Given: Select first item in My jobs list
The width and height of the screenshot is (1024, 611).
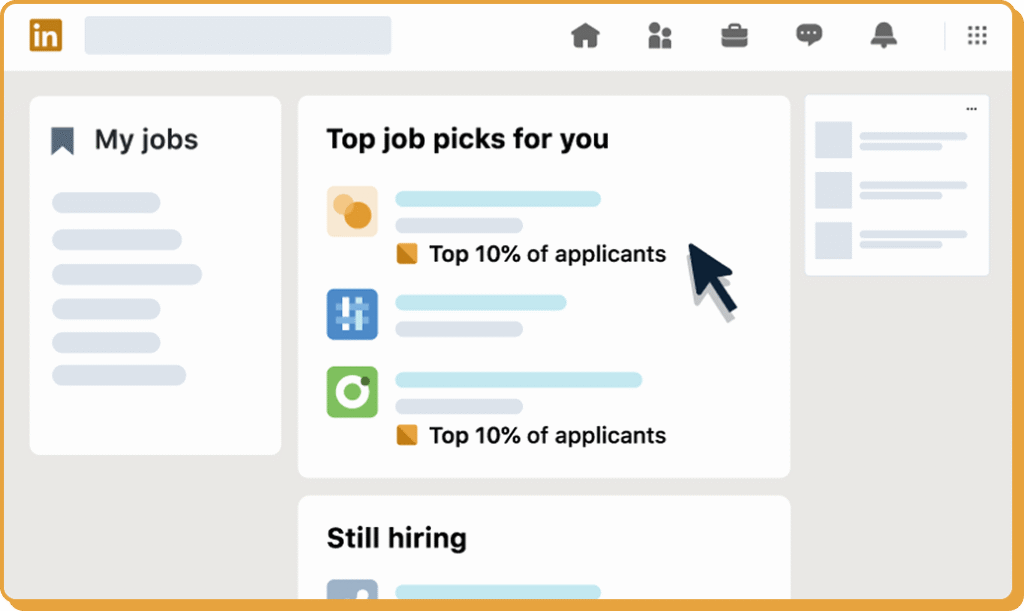Looking at the screenshot, I should coord(106,203).
